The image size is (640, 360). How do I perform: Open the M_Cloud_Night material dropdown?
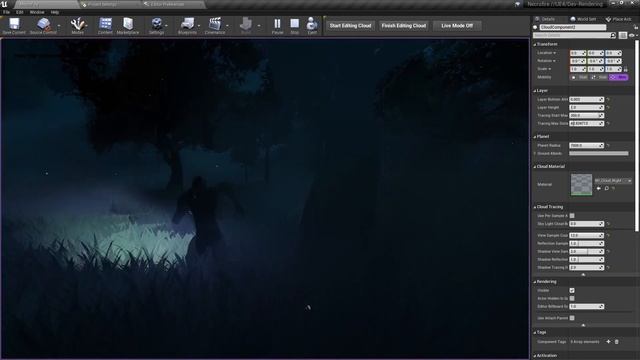pos(613,180)
